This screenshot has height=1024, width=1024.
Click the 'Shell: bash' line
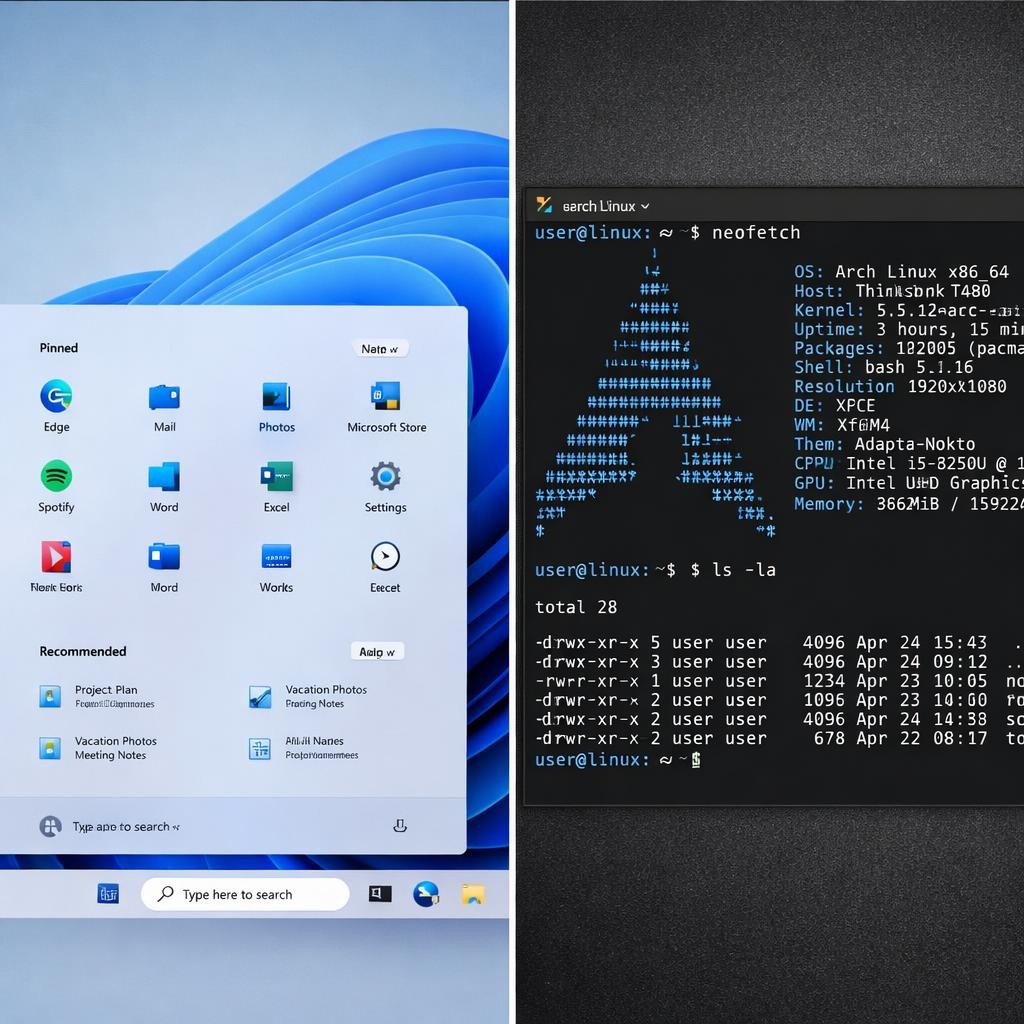point(884,367)
